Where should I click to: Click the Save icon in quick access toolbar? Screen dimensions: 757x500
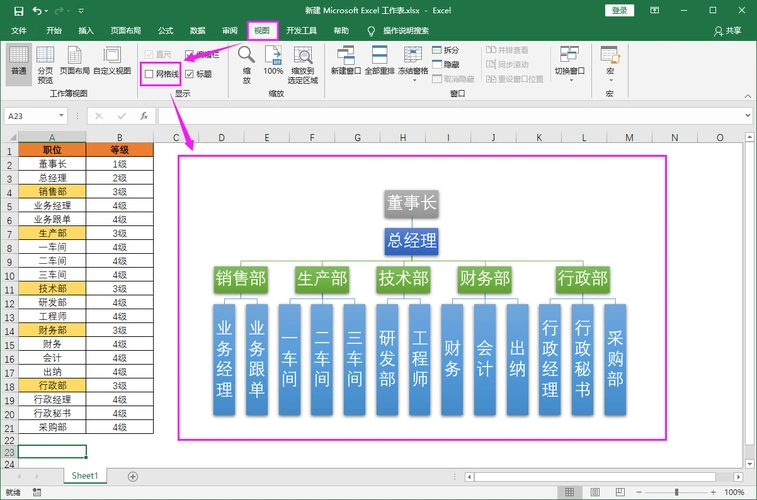tap(18, 10)
